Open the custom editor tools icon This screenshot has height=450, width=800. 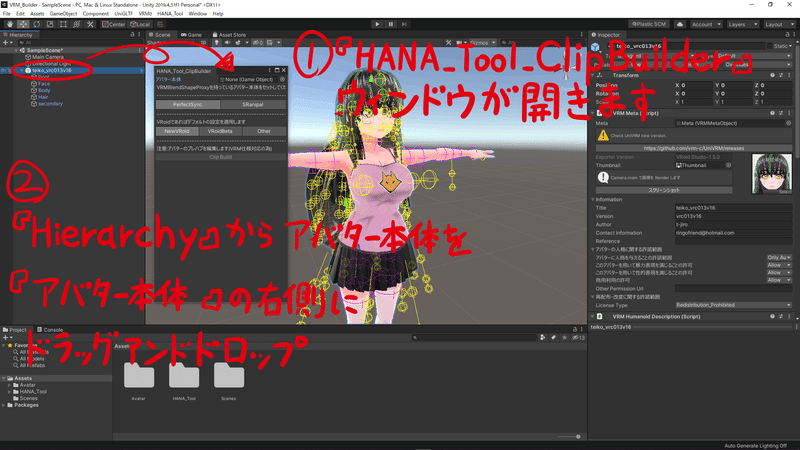point(90,24)
